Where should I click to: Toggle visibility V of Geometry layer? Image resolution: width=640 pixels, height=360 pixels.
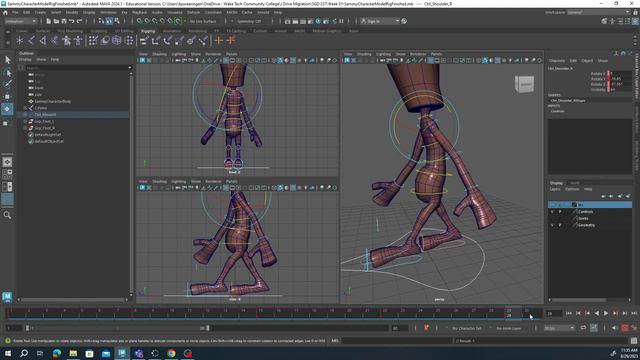[552, 225]
